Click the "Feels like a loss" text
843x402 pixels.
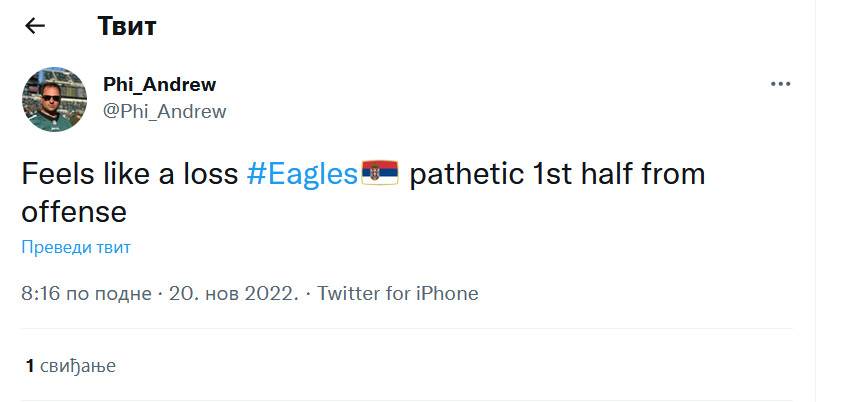(x=130, y=174)
